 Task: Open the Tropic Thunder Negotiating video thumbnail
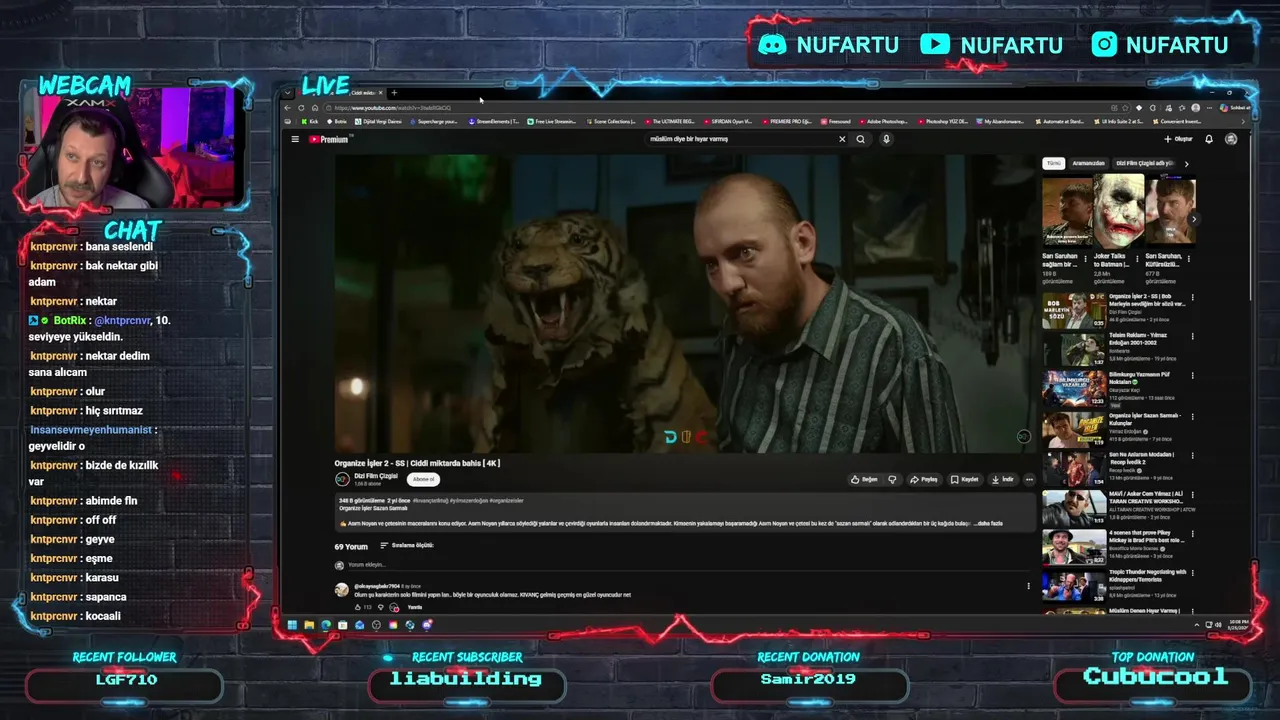1074,585
